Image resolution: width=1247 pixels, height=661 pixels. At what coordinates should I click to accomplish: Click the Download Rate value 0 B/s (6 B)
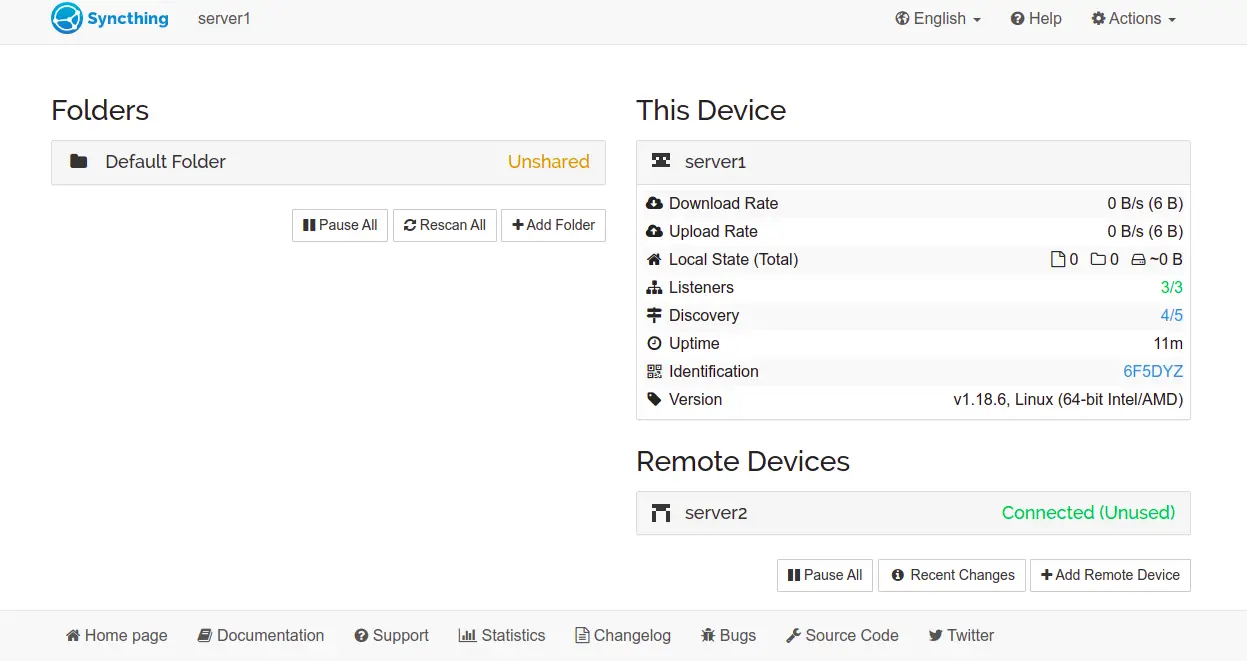tap(1145, 203)
